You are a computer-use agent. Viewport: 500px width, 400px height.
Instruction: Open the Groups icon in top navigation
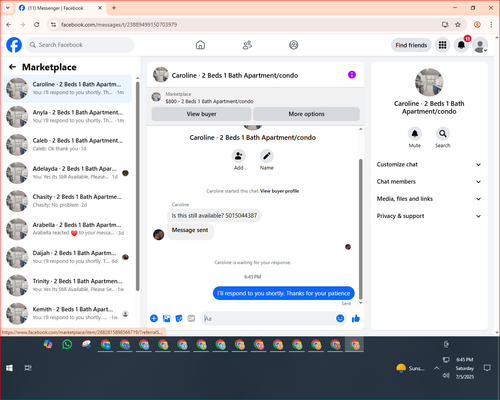pos(294,45)
